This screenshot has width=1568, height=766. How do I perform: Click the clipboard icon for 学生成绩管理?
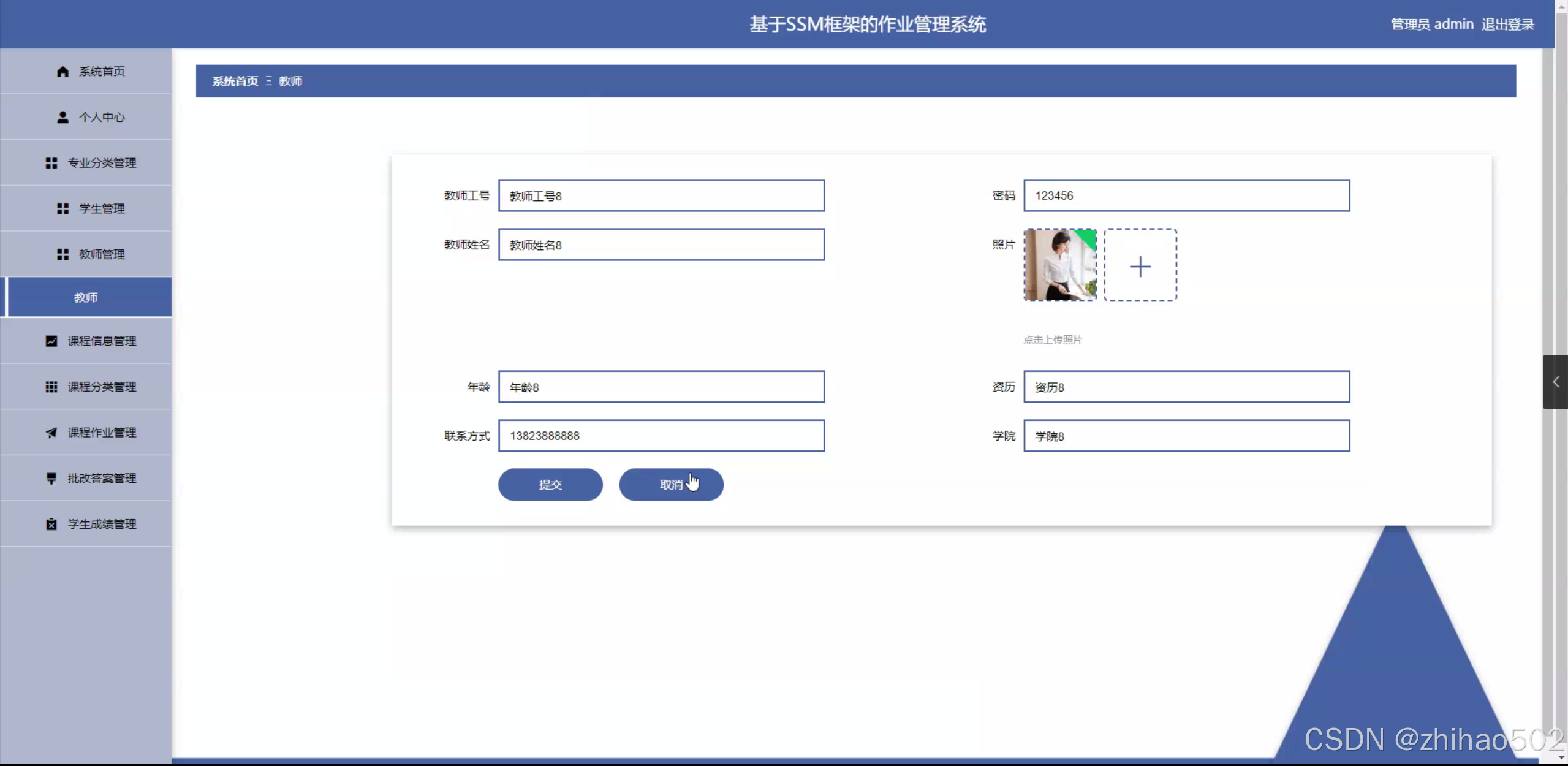[x=51, y=524]
